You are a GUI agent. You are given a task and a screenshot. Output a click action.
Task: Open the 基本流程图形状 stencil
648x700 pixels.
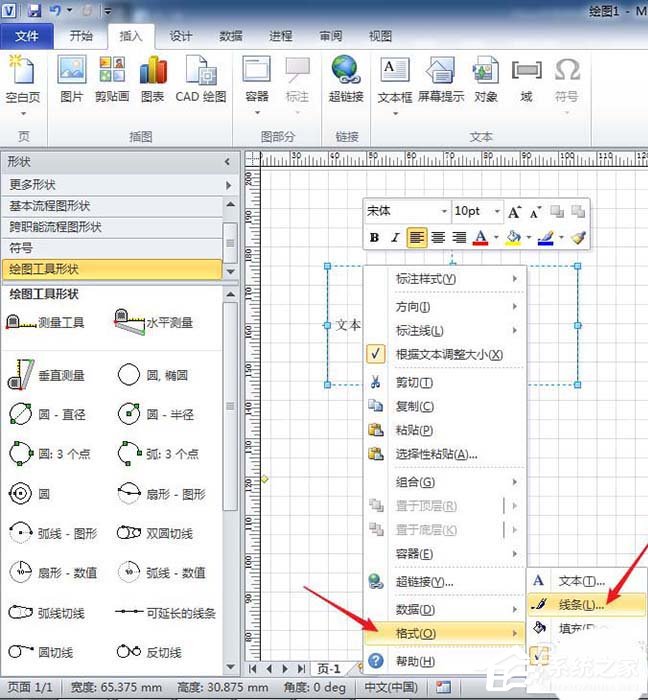tap(112, 206)
